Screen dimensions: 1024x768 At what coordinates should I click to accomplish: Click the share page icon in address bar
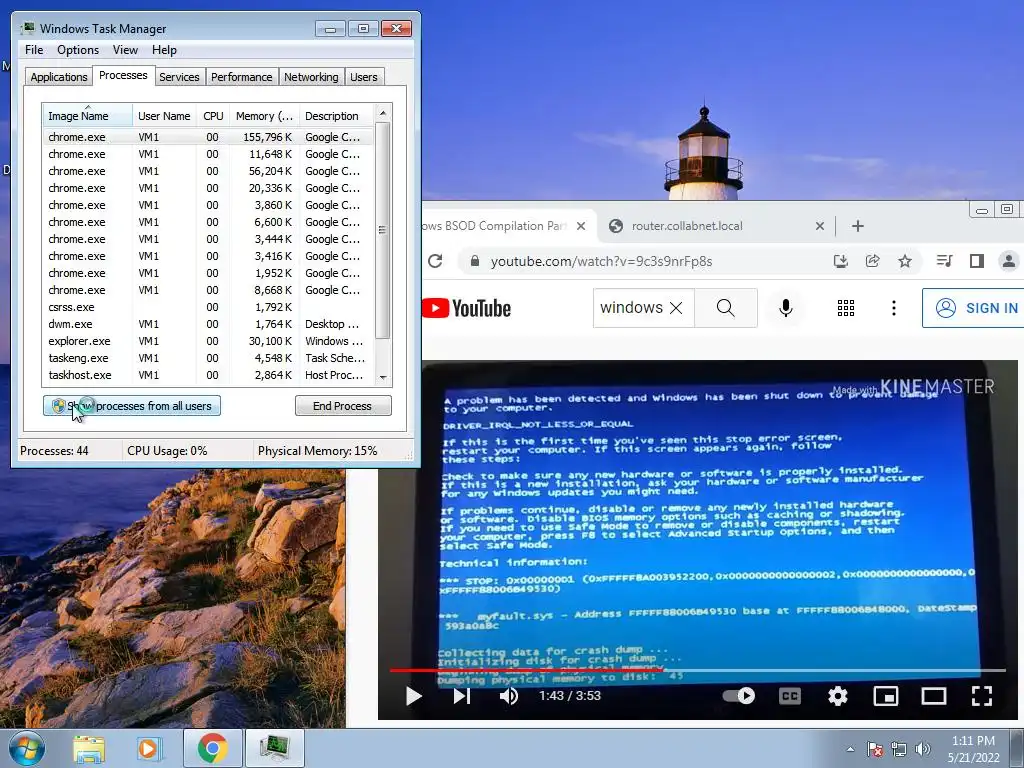(x=872, y=261)
